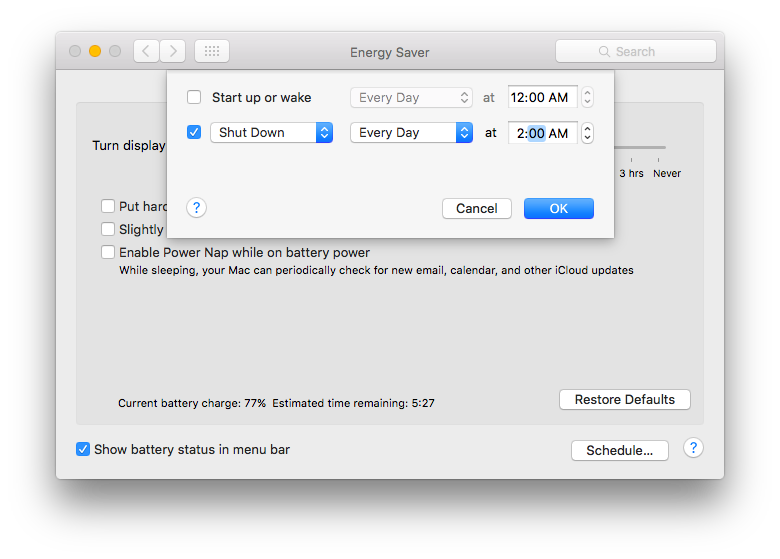Screen dimensions: 780x559
Task: Click the Restore Defaults button
Action: point(624,399)
